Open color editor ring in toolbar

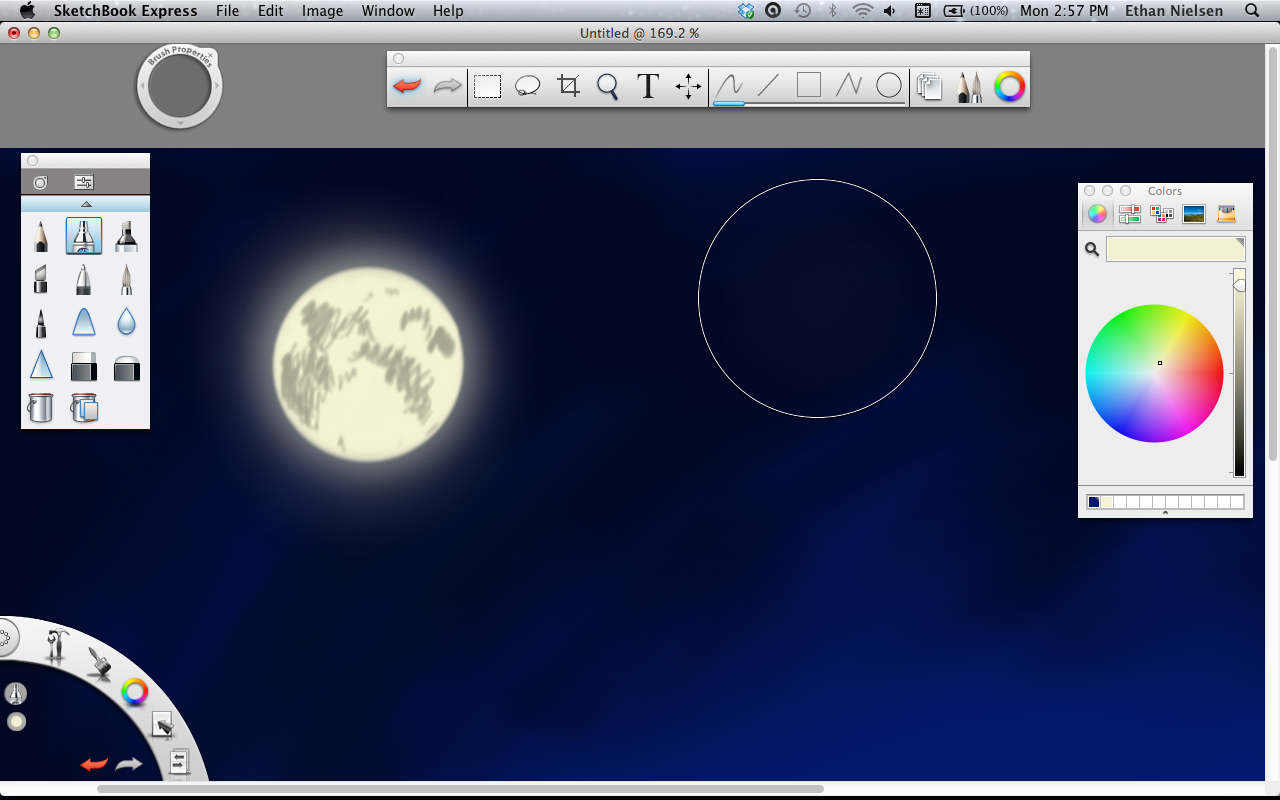[1009, 87]
